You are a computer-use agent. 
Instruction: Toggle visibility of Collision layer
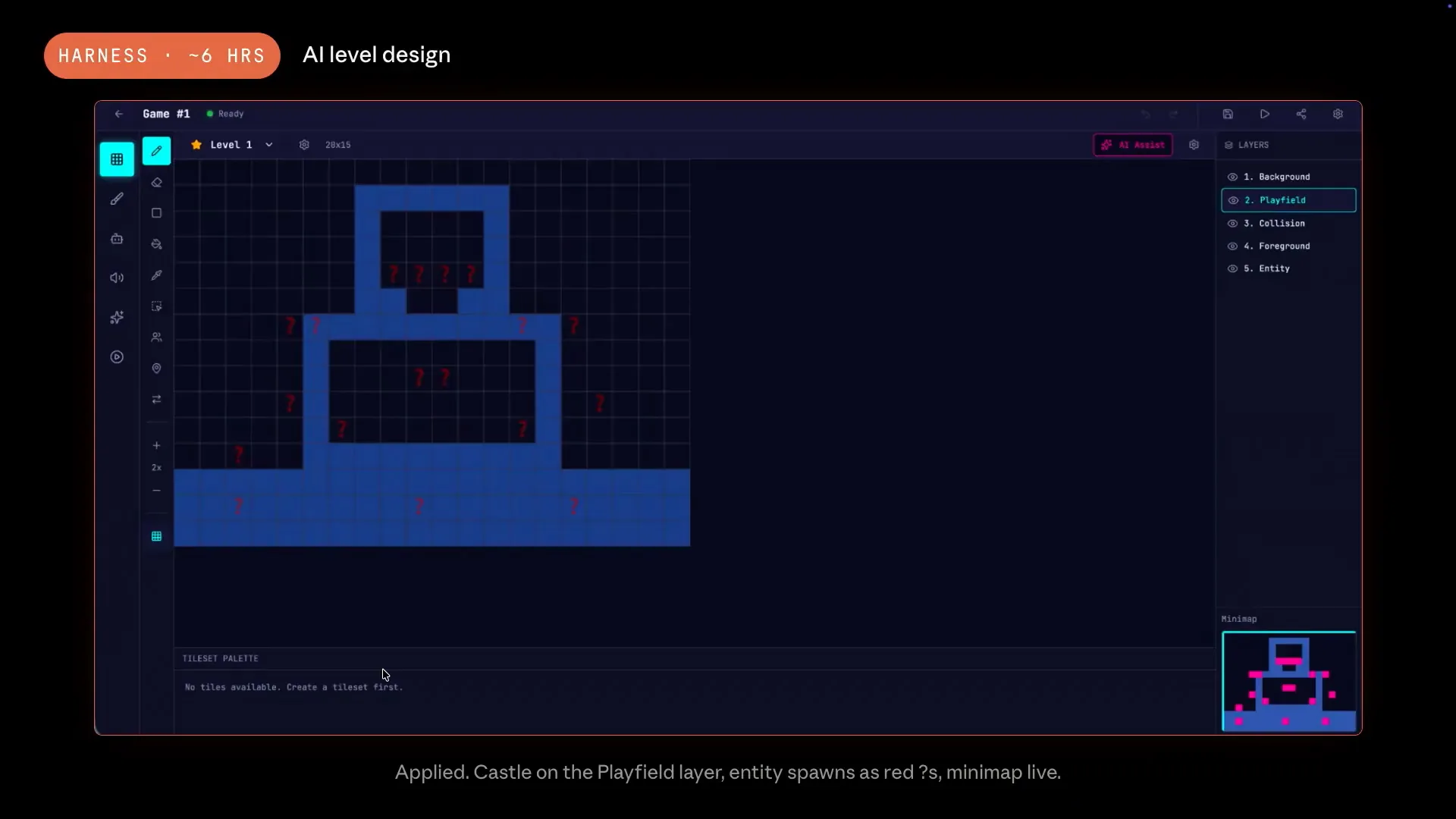pos(1232,224)
